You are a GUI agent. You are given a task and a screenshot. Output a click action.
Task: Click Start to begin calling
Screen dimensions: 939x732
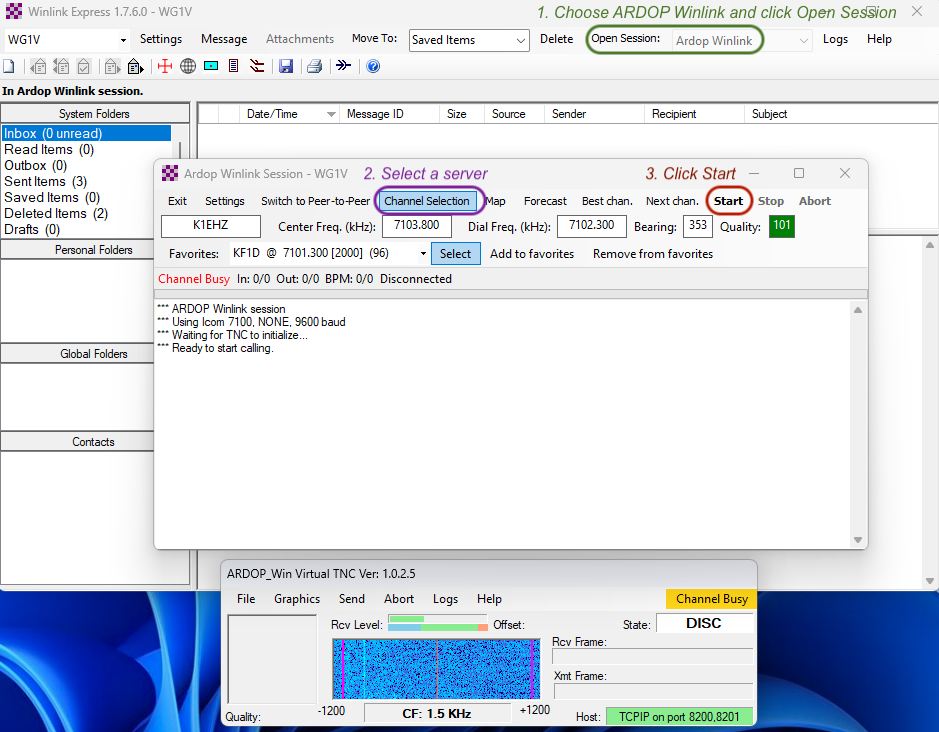728,201
